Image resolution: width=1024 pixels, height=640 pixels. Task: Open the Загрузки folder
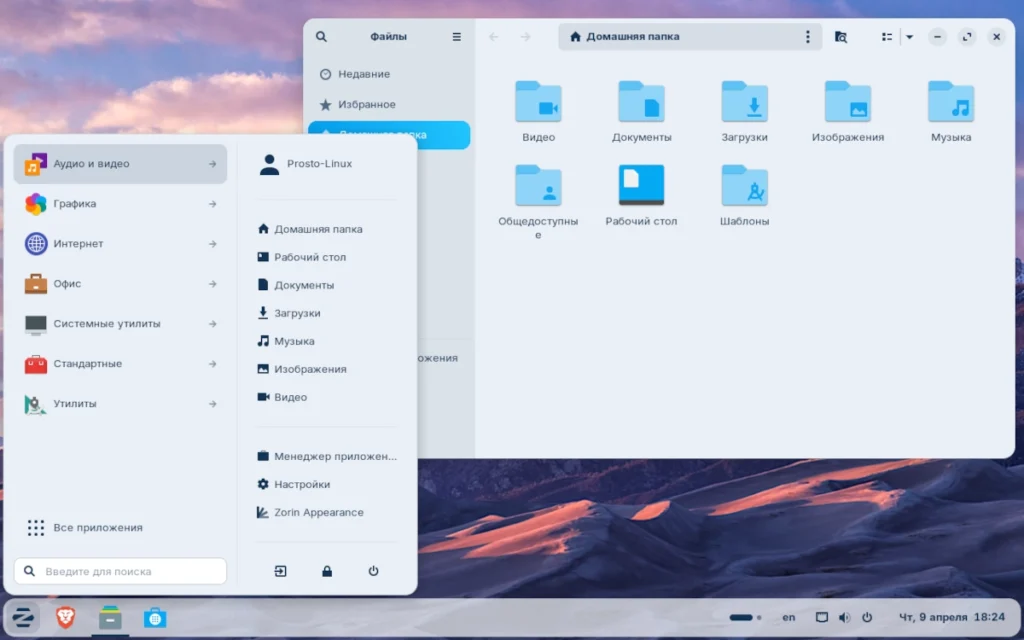tap(744, 111)
